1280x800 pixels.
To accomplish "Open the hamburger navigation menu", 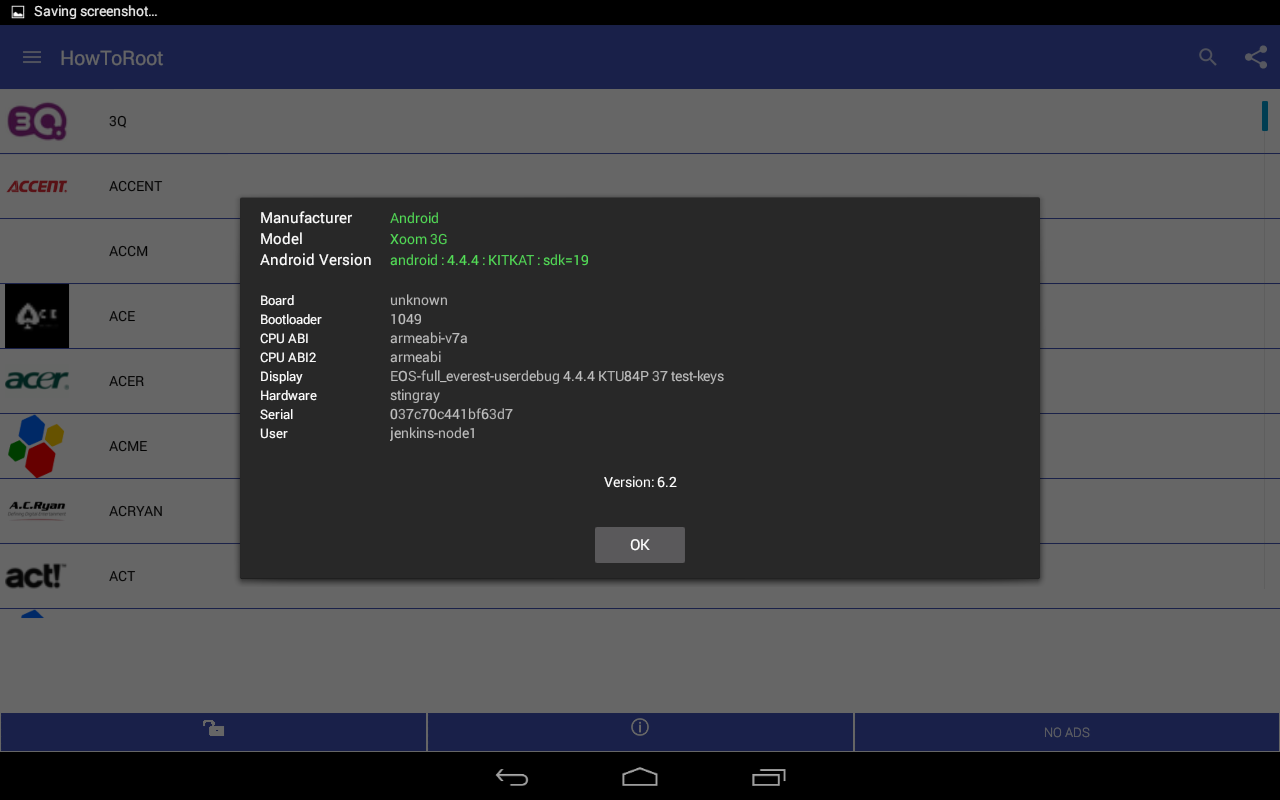I will pyautogui.click(x=32, y=58).
